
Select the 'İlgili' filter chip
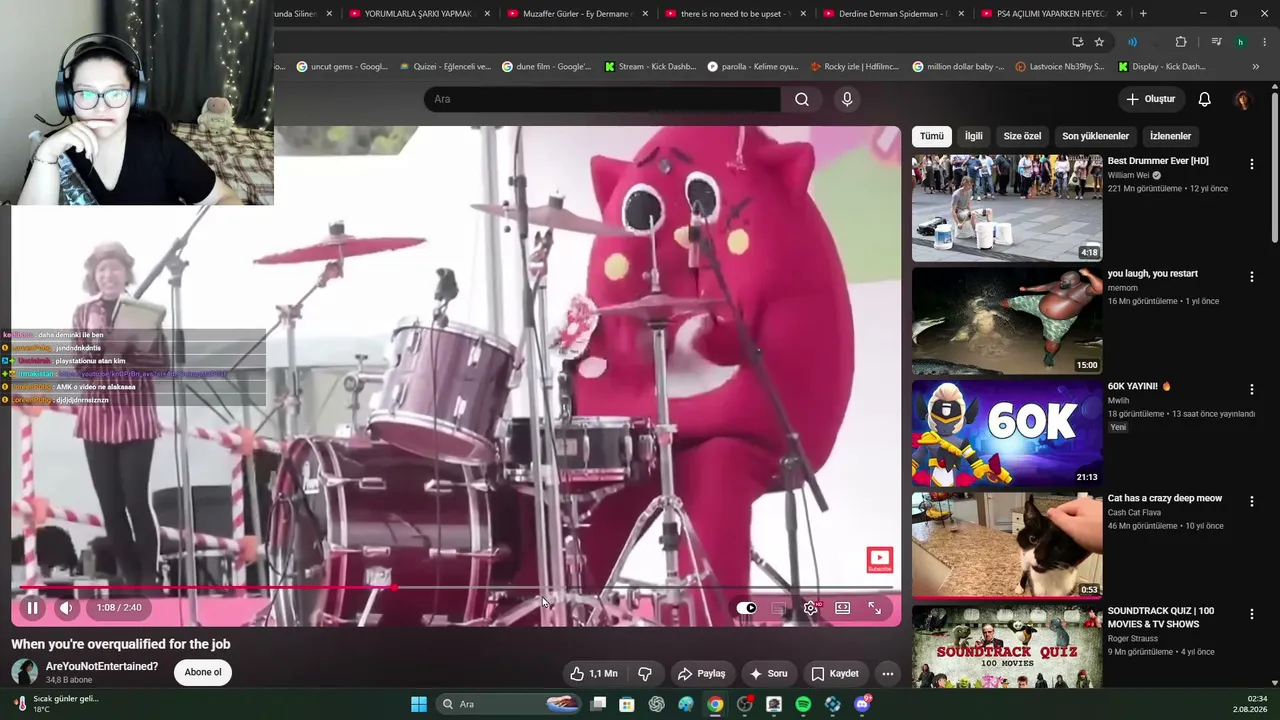click(973, 136)
